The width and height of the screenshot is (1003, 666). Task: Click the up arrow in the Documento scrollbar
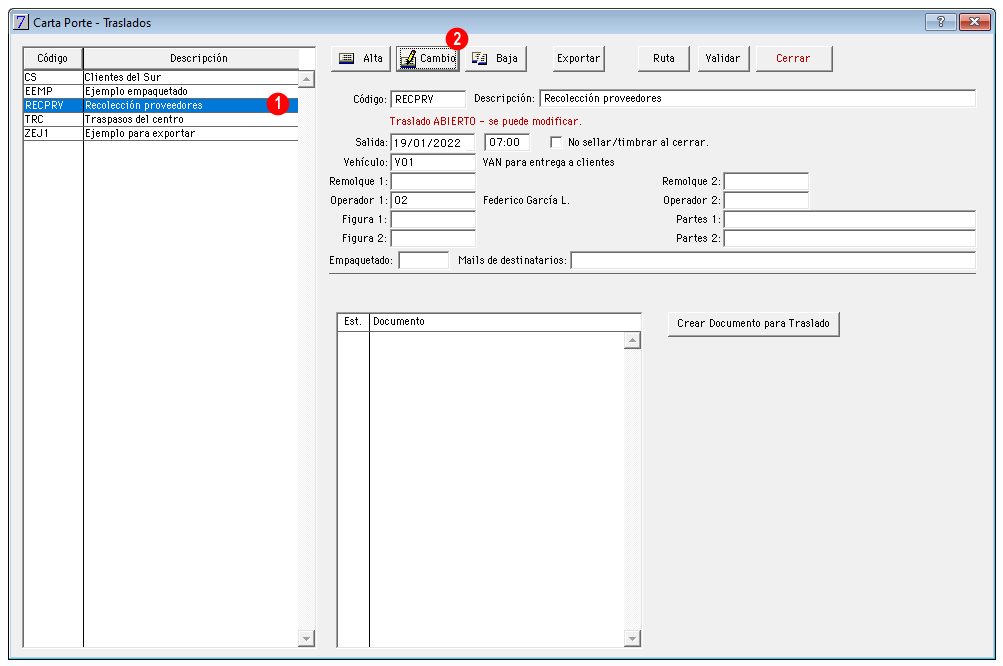pos(632,340)
